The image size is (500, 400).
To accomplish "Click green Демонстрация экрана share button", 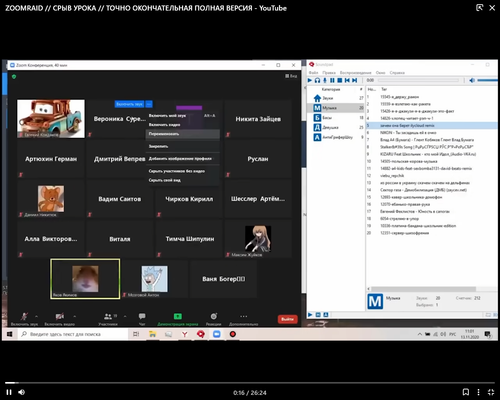I will [178, 318].
